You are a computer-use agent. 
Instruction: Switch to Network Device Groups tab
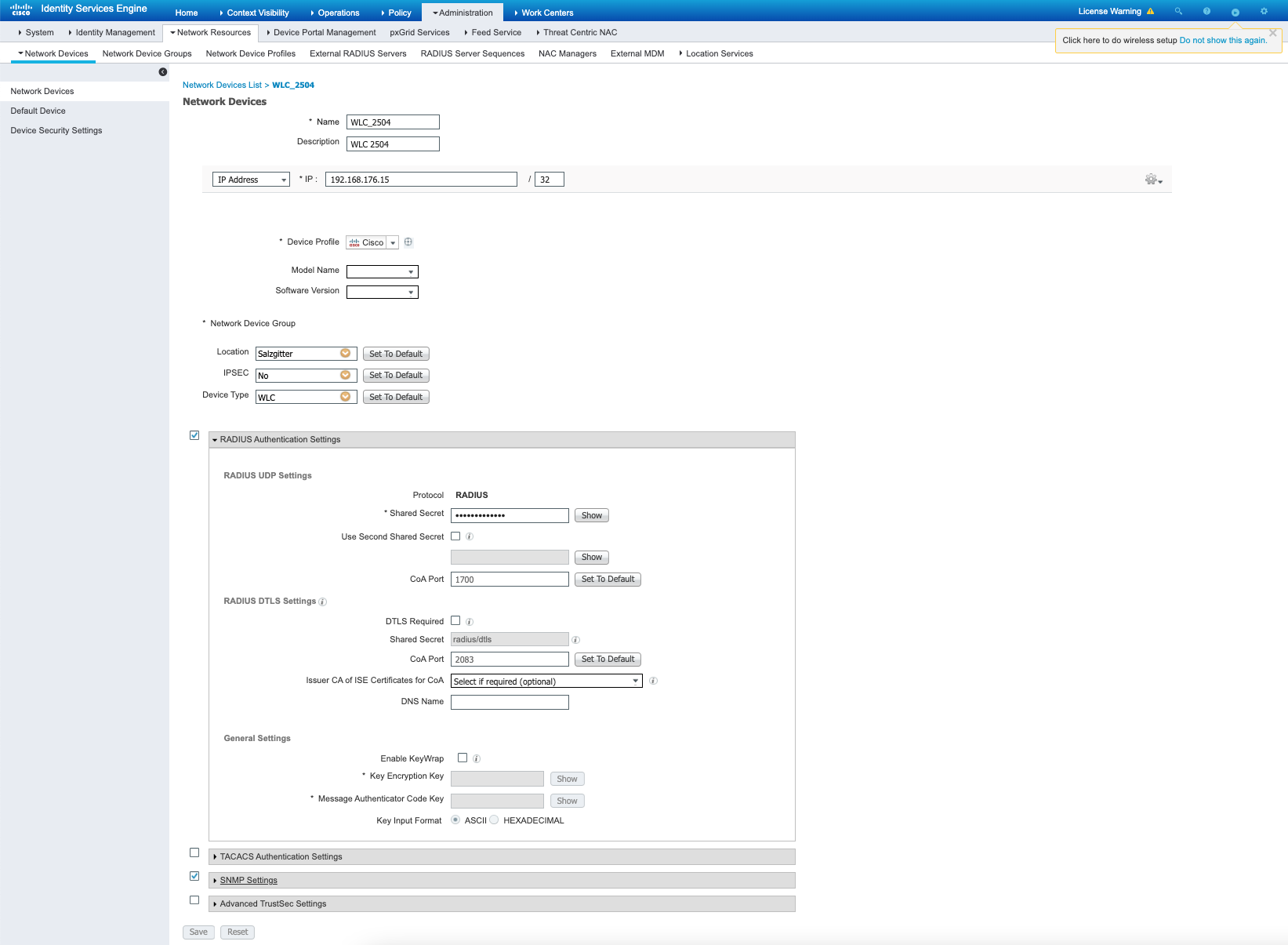[x=147, y=54]
